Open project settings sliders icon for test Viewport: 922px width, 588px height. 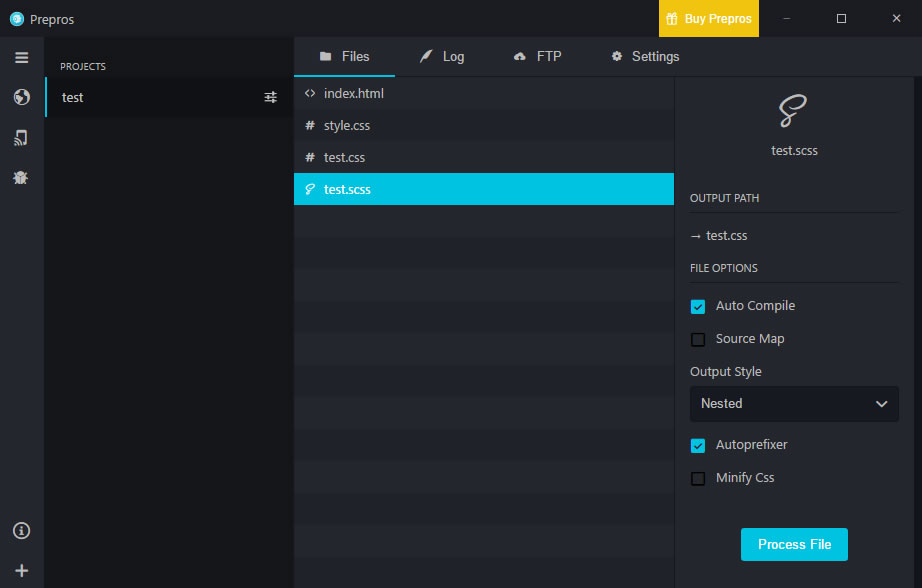tap(270, 97)
